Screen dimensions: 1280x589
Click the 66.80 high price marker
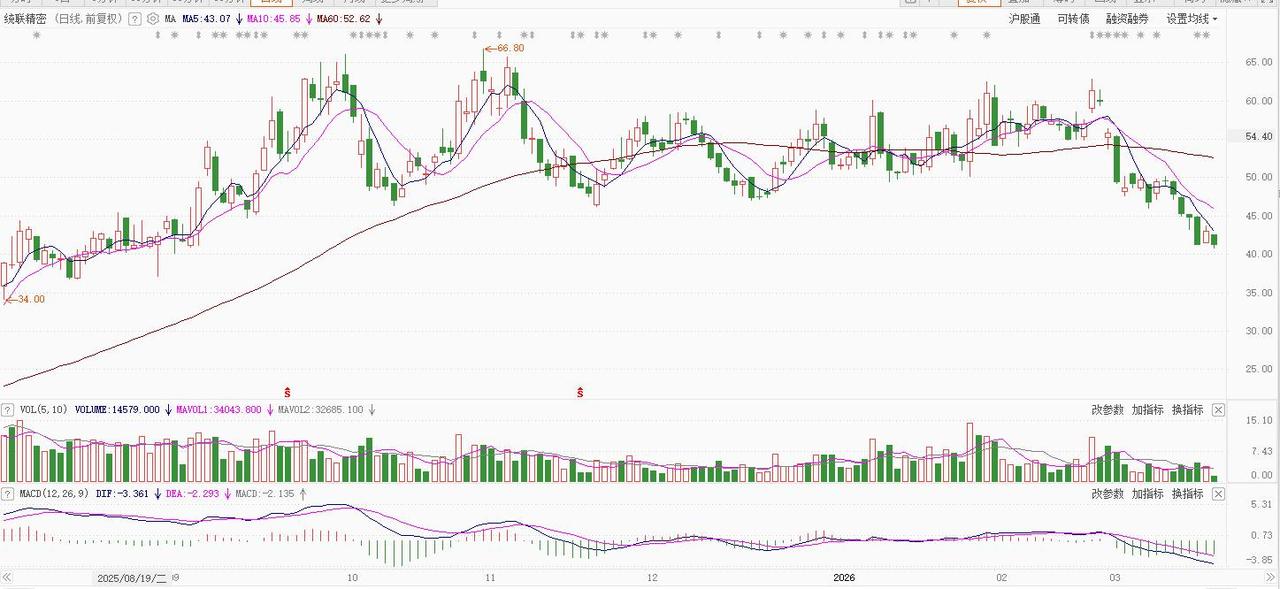pyautogui.click(x=504, y=48)
